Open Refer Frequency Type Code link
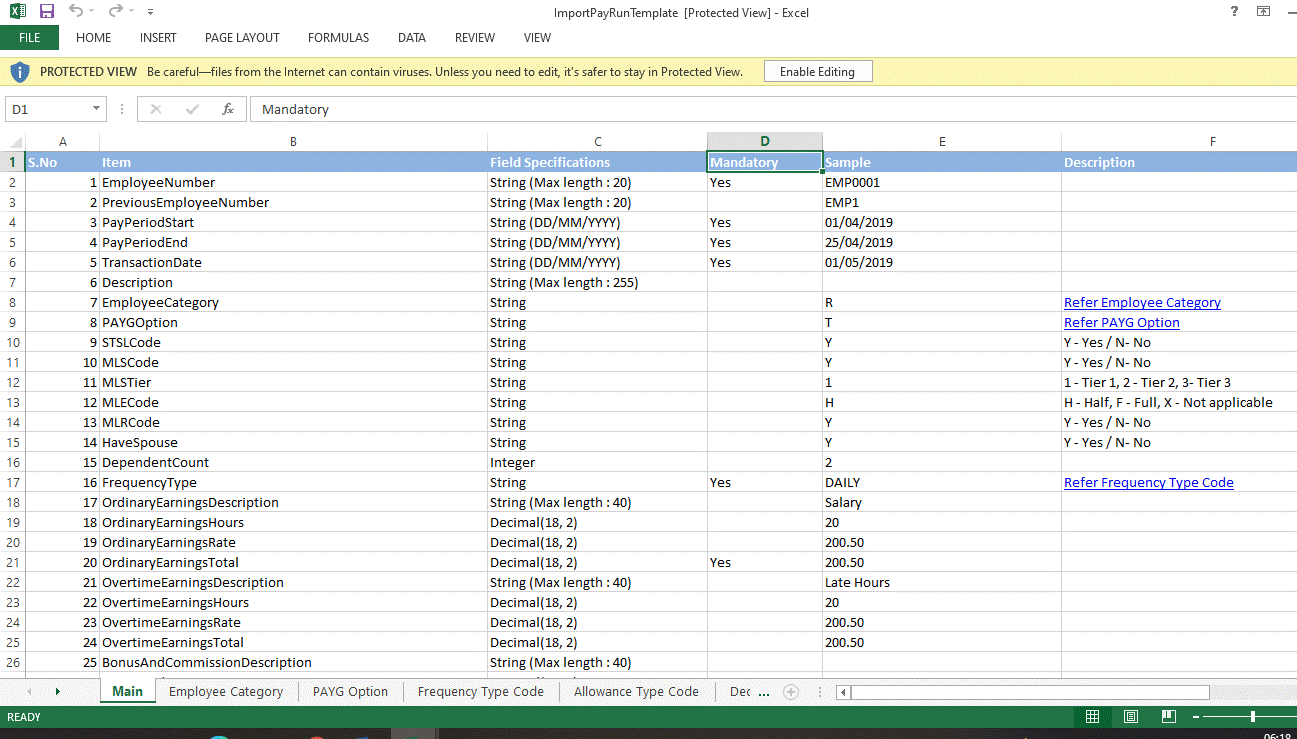The image size is (1297, 739). (1149, 482)
